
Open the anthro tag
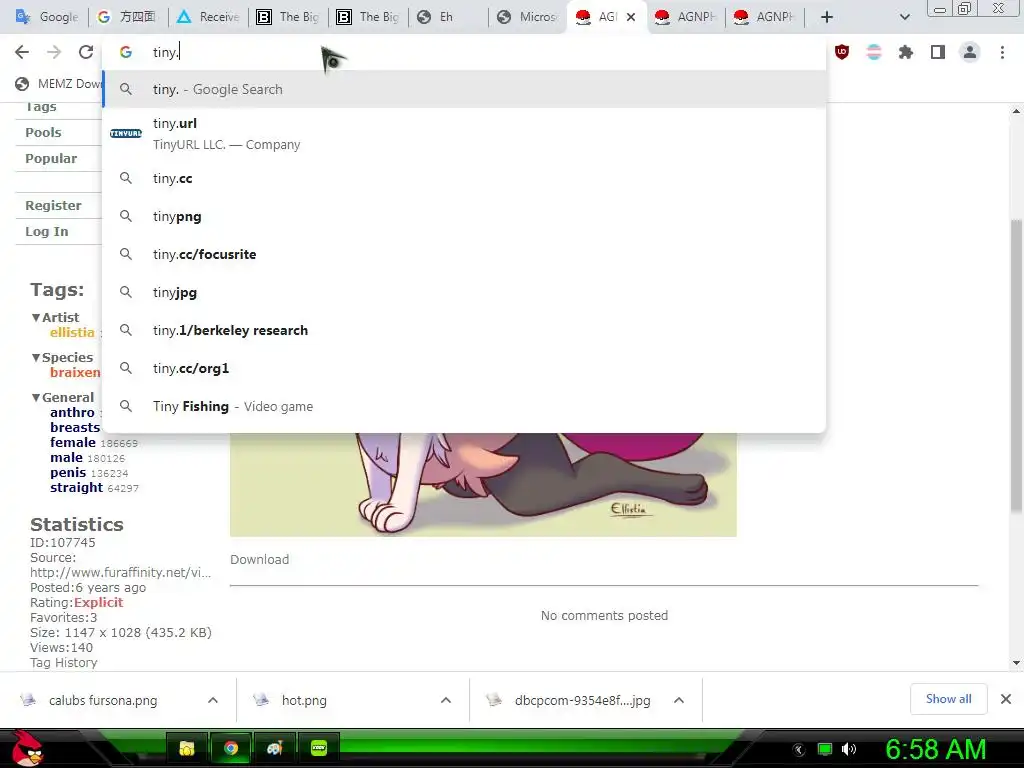72,413
